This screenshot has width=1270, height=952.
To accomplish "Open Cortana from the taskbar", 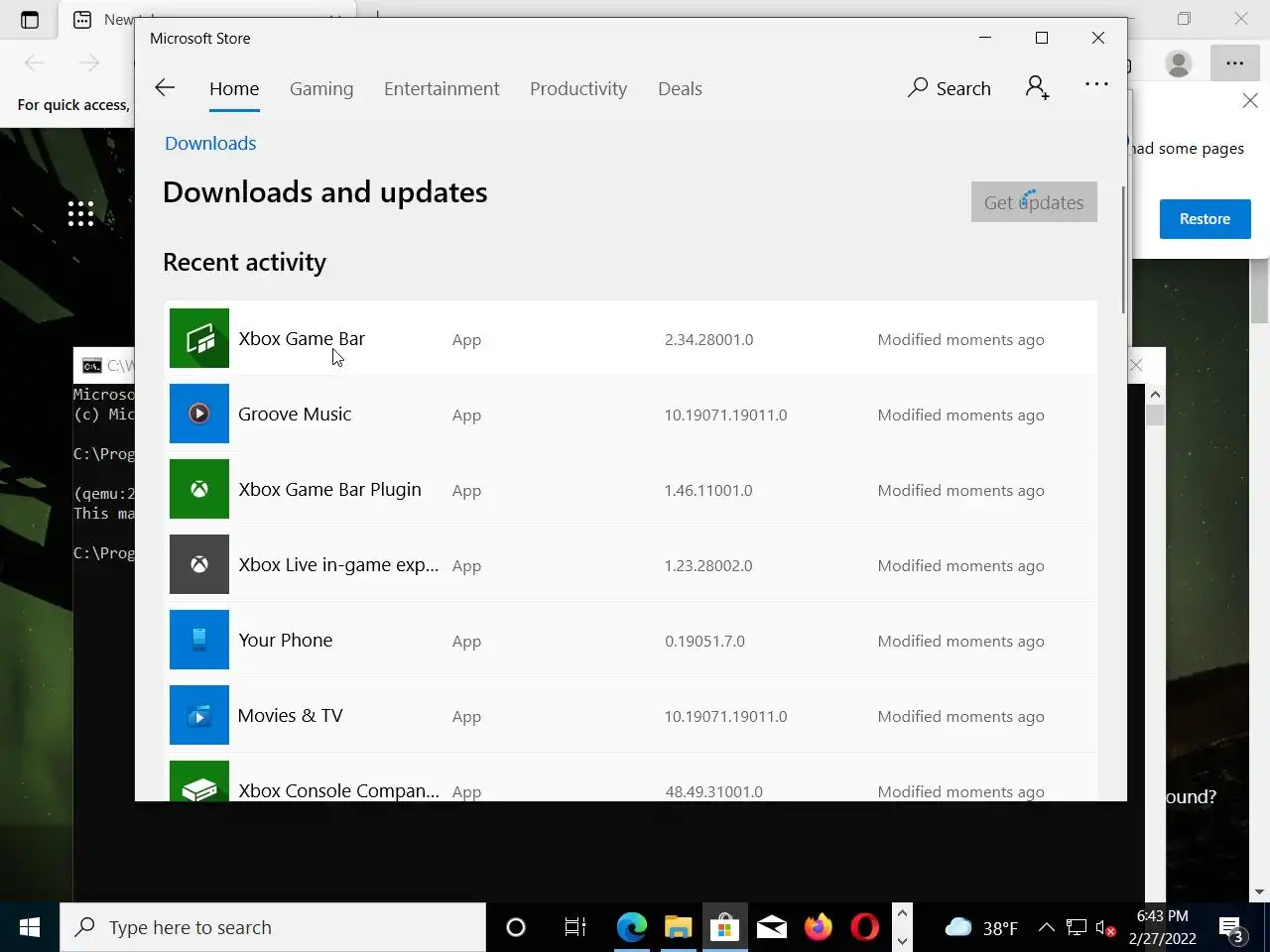I will click(x=516, y=927).
